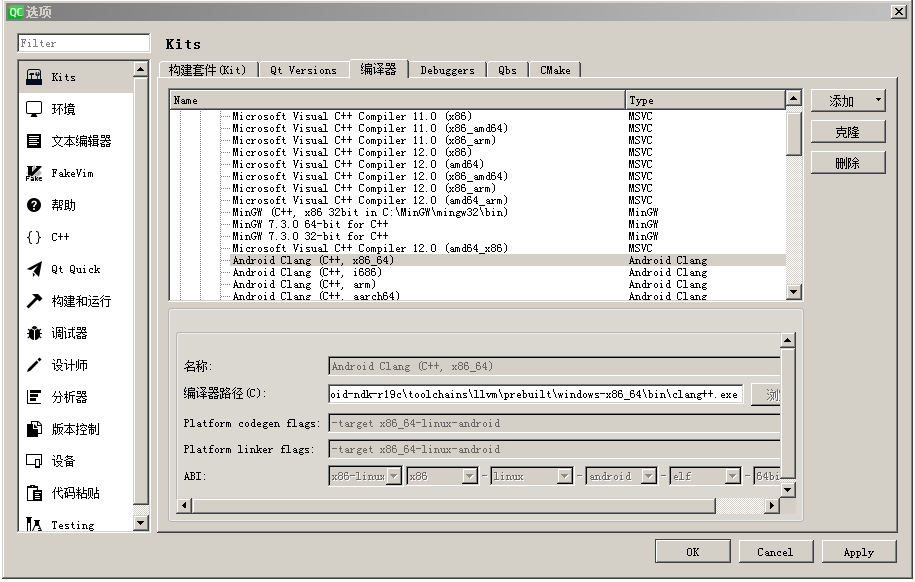Click the browse button beside compiler path
The height and width of the screenshot is (582, 915).
(x=766, y=395)
